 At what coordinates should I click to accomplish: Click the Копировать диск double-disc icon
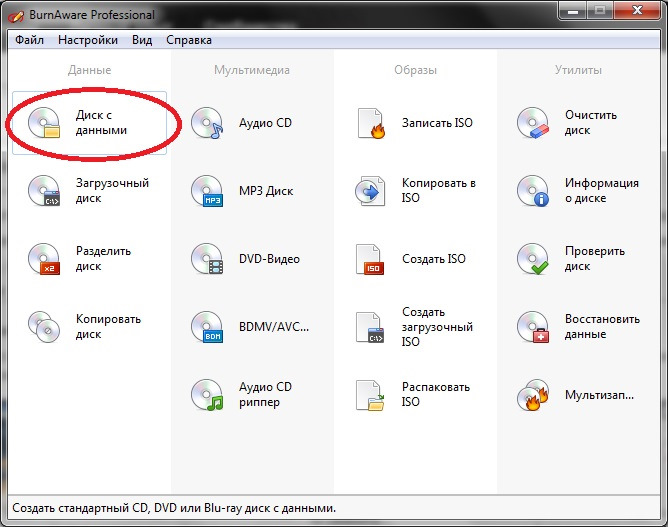pos(44,327)
